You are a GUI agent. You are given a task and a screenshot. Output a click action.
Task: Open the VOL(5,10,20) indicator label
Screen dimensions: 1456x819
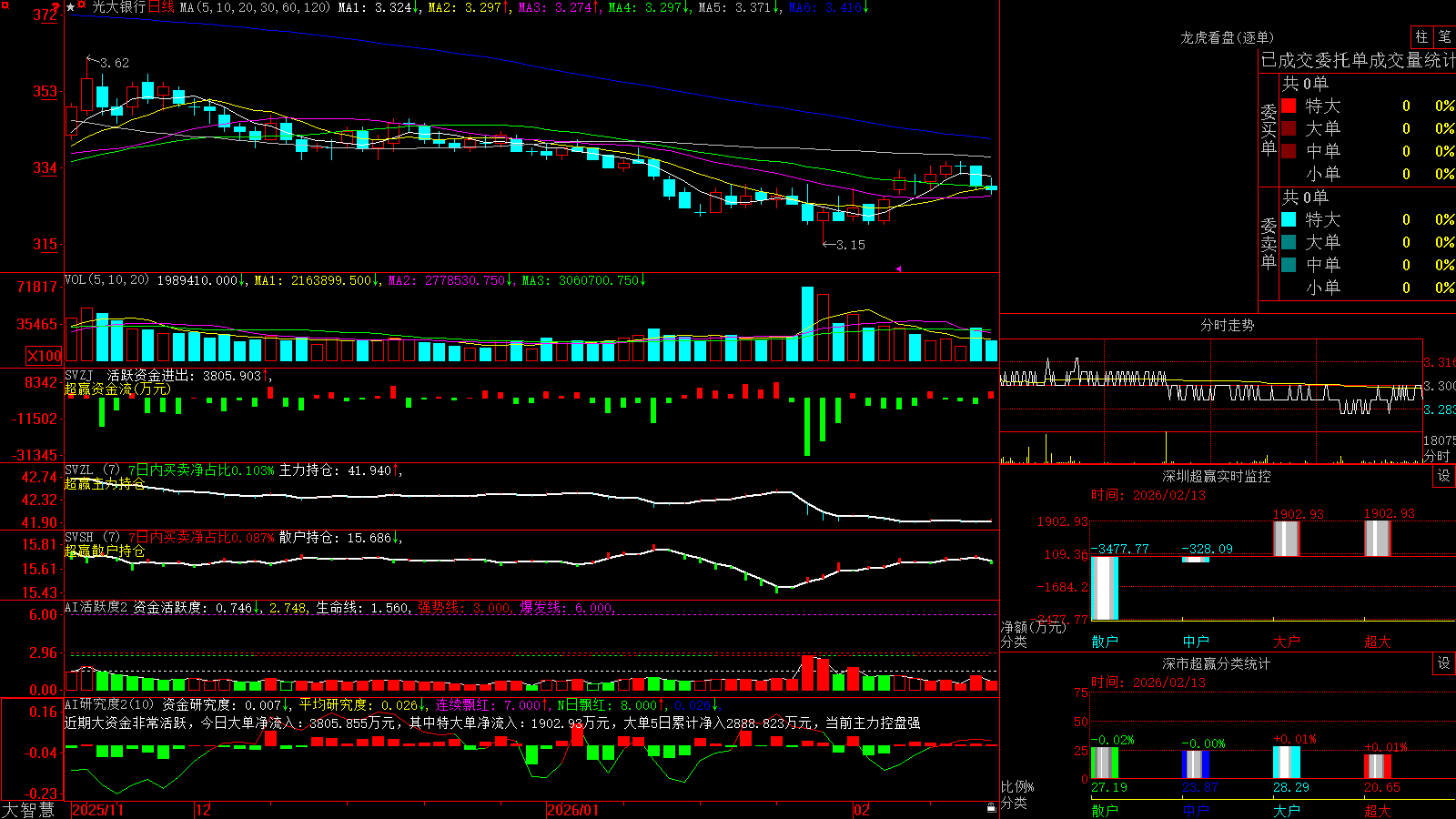(106, 280)
